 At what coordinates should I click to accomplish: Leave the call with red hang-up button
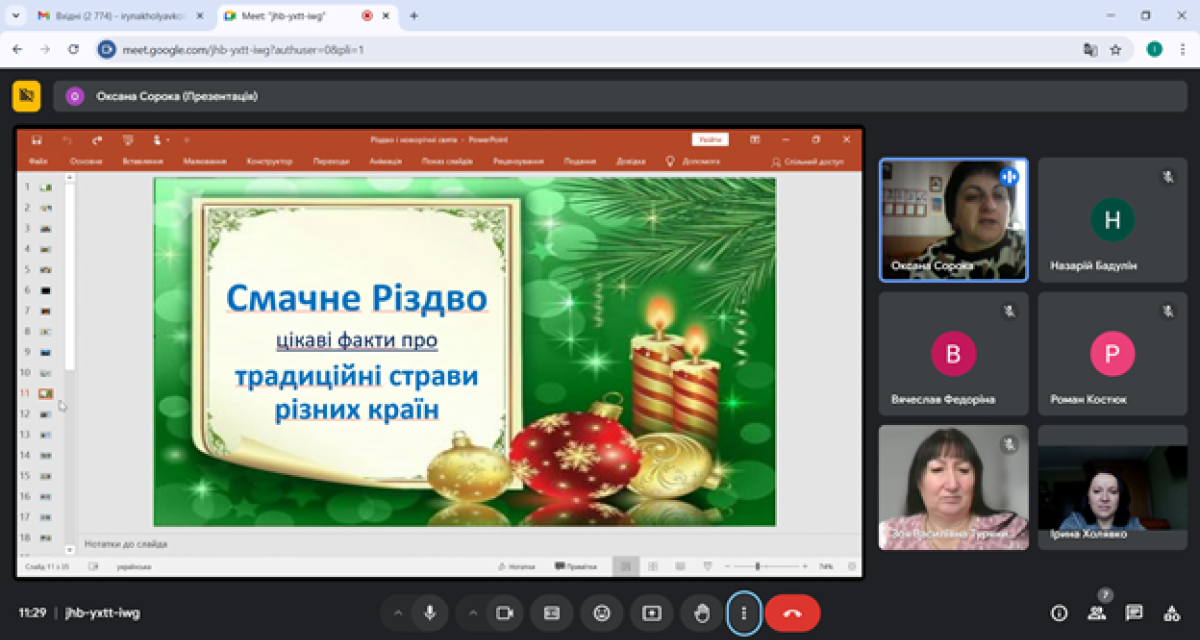click(792, 613)
